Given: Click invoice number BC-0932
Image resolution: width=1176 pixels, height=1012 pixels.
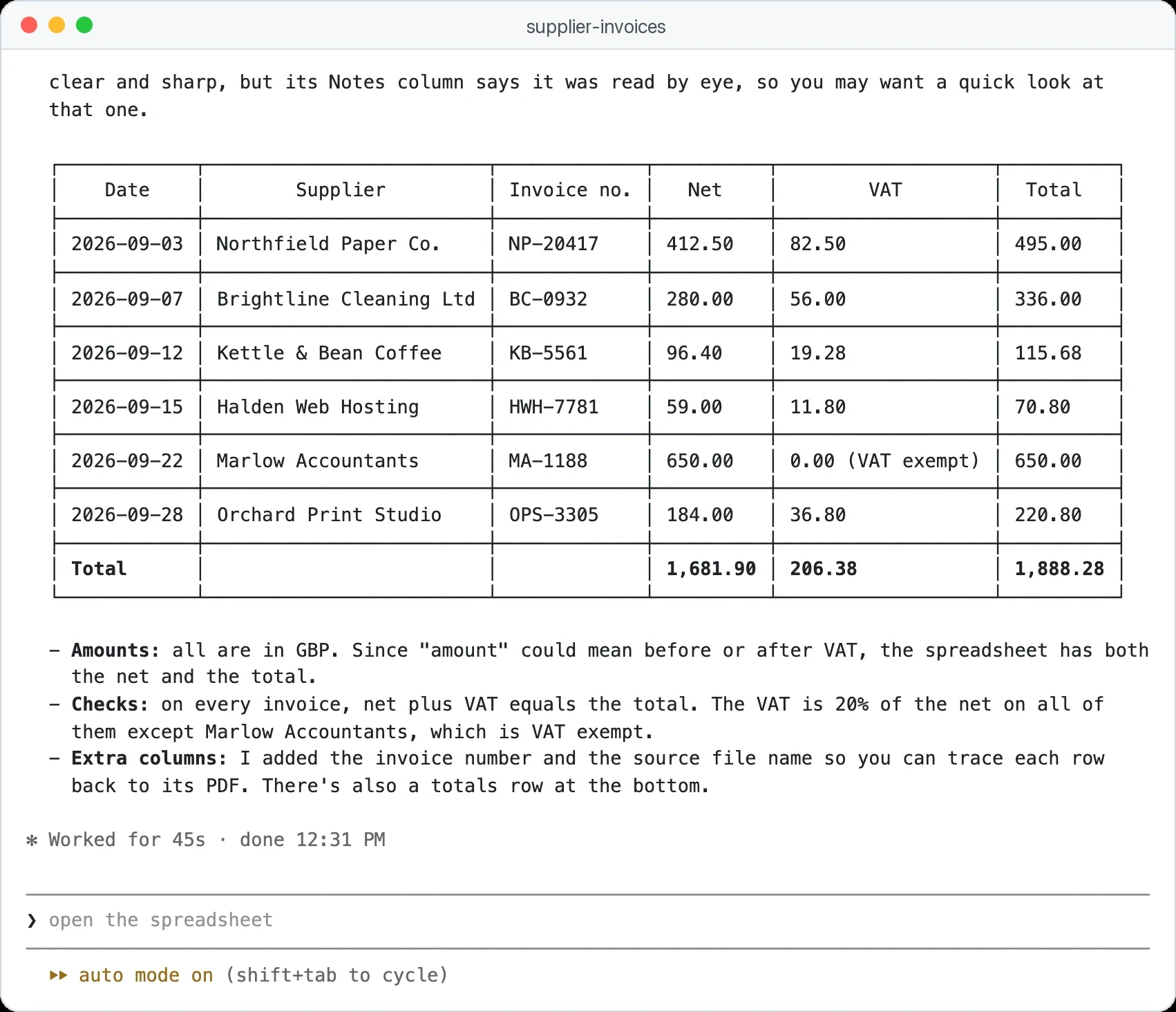Looking at the screenshot, I should tap(548, 299).
